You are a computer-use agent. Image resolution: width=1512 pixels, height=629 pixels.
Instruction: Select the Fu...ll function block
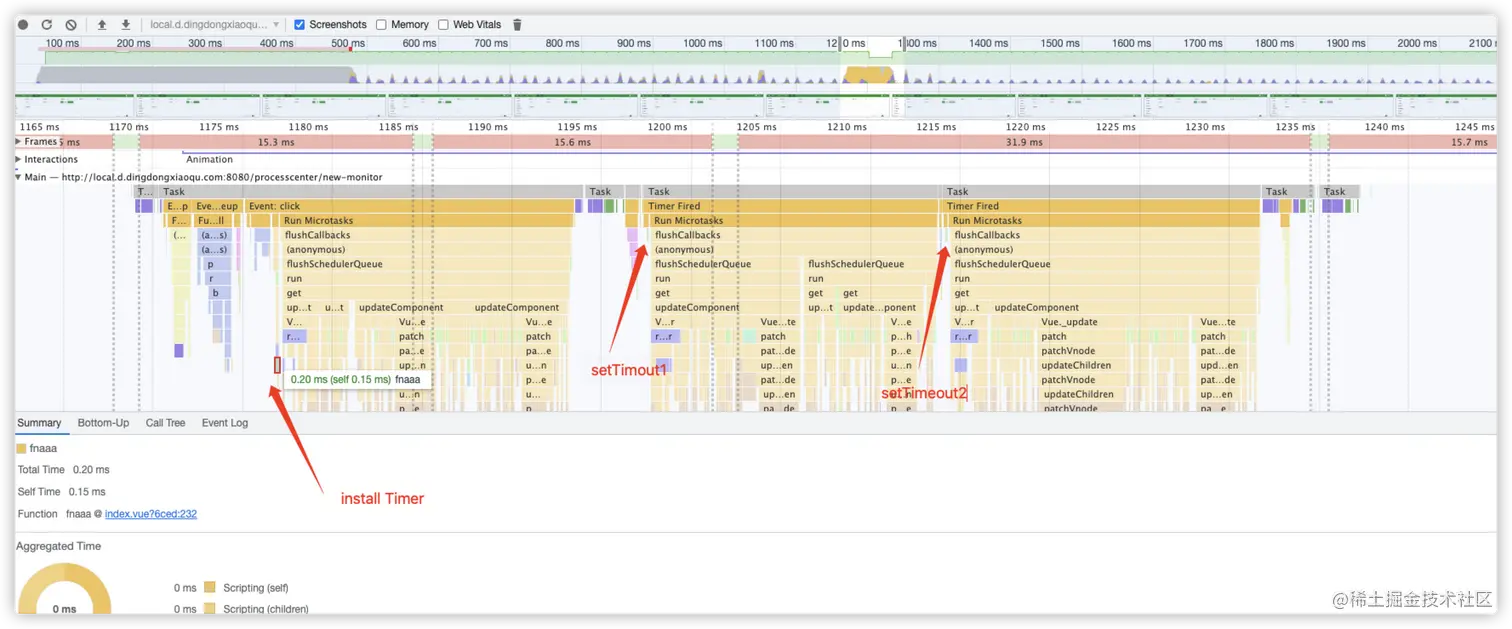(x=213, y=221)
